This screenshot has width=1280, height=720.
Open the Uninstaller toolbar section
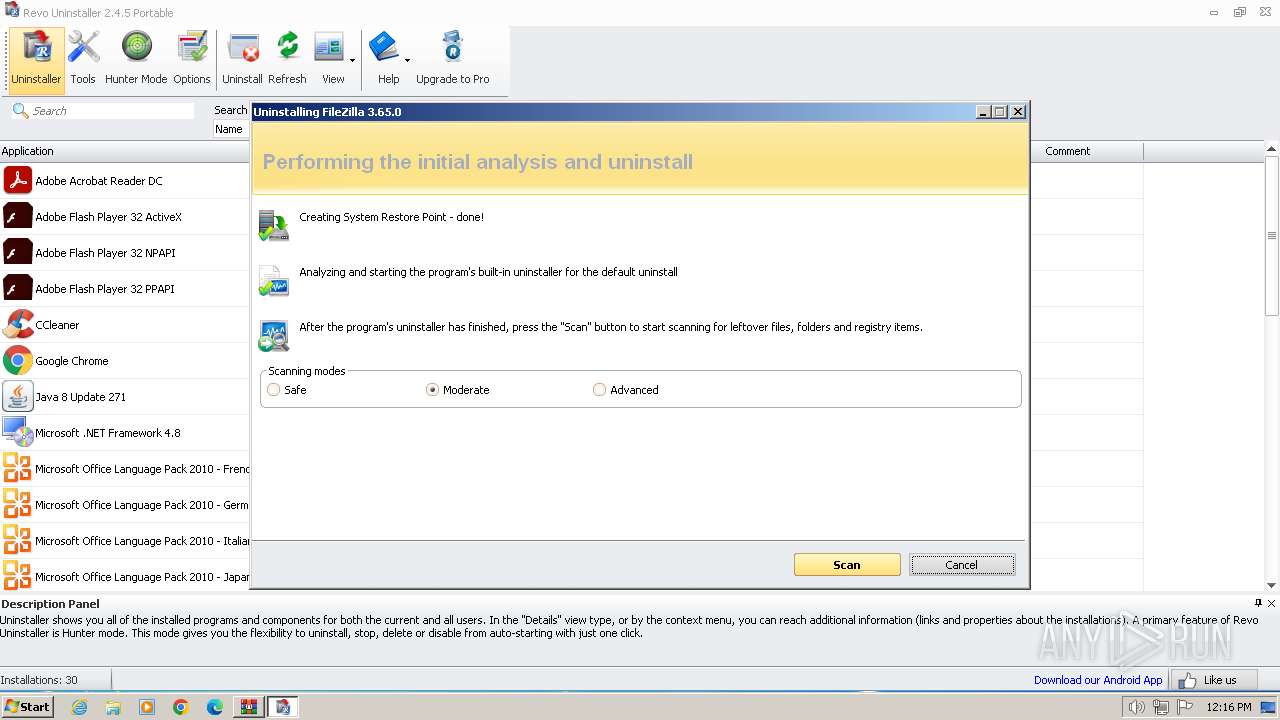click(x=36, y=59)
